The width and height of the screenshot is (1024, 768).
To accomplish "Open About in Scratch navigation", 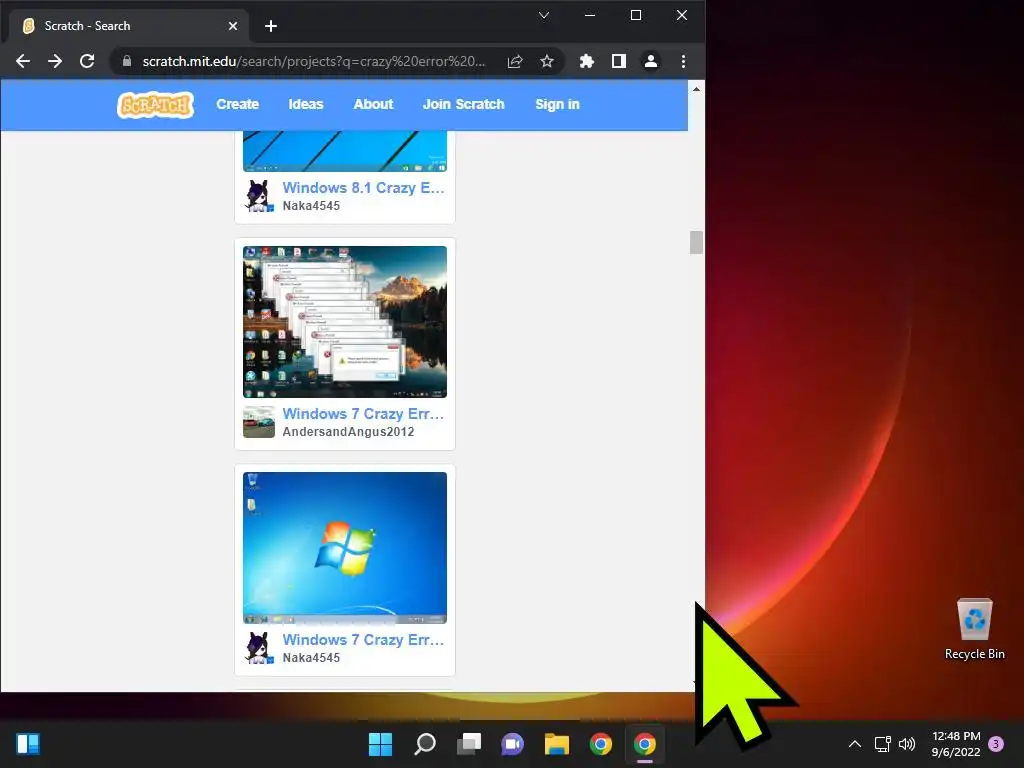I will 374,104.
